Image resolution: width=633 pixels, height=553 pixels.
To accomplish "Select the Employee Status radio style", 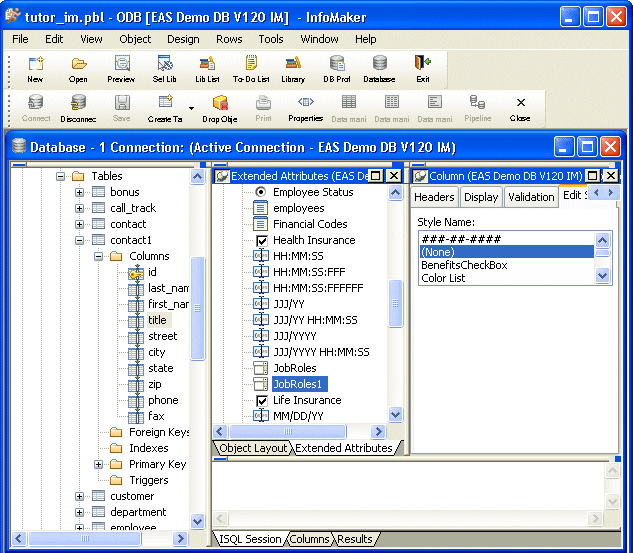I will click(x=261, y=192).
